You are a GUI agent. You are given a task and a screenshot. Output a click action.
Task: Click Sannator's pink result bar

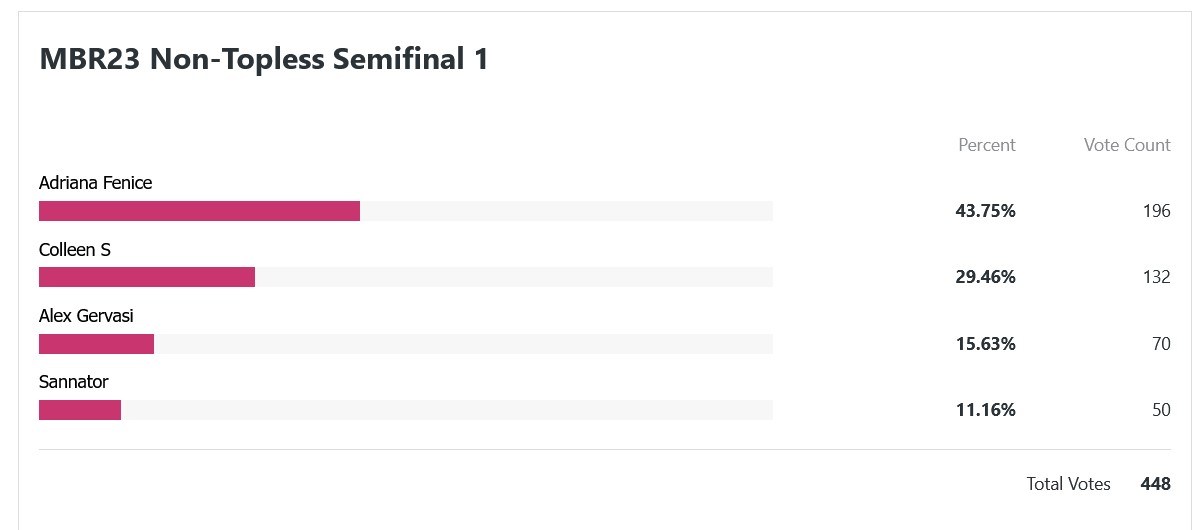(x=80, y=410)
